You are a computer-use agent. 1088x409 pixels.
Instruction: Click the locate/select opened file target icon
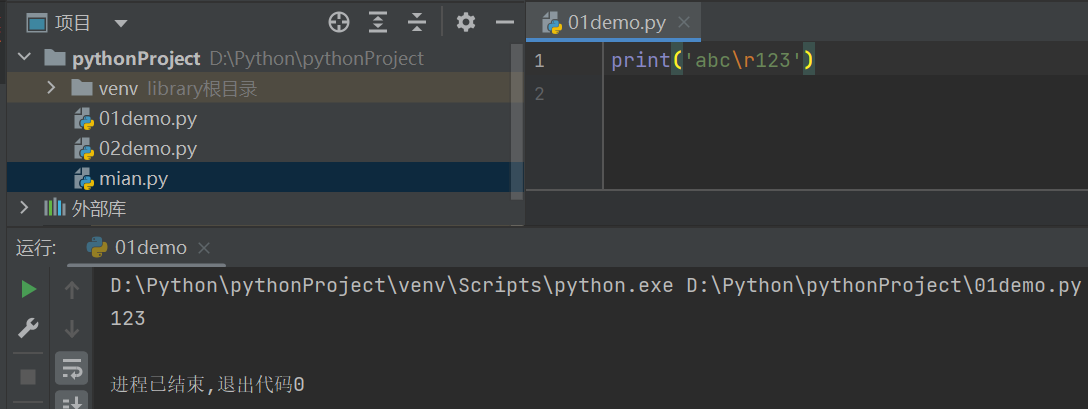(x=339, y=22)
